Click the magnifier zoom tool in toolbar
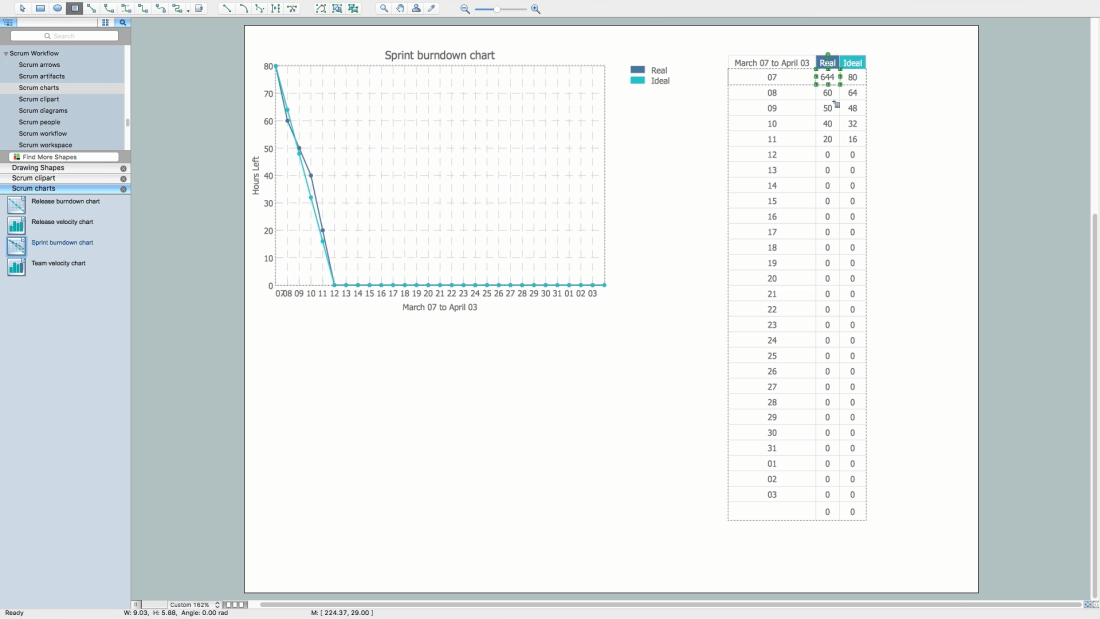 click(384, 8)
